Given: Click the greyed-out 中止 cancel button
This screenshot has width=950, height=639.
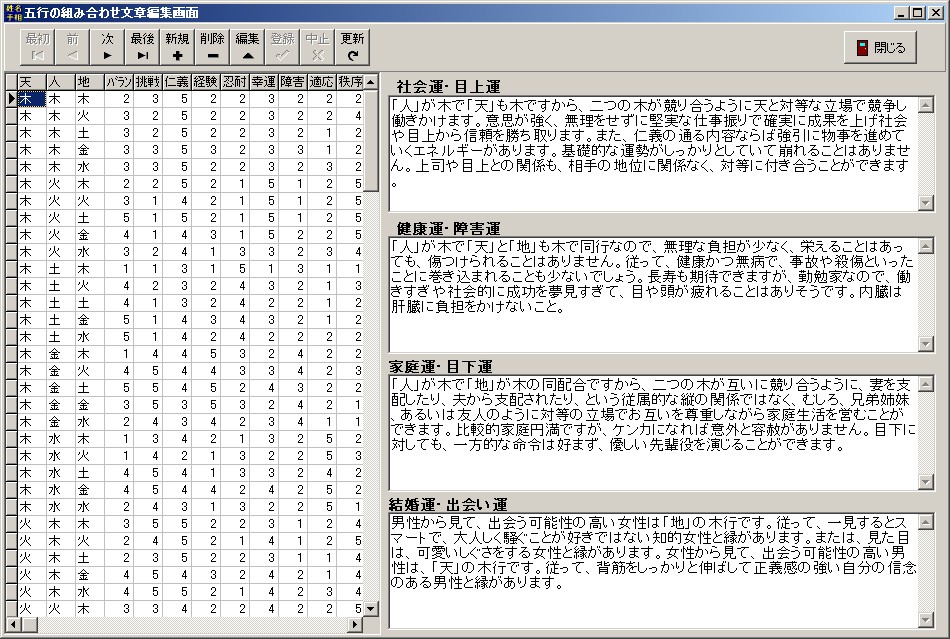Looking at the screenshot, I should pos(317,47).
